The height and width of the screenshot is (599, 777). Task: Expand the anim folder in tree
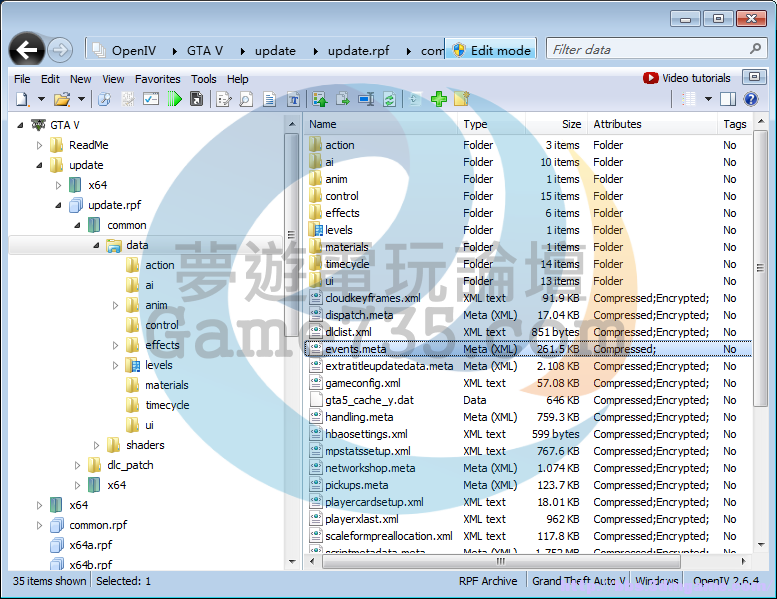click(x=116, y=305)
